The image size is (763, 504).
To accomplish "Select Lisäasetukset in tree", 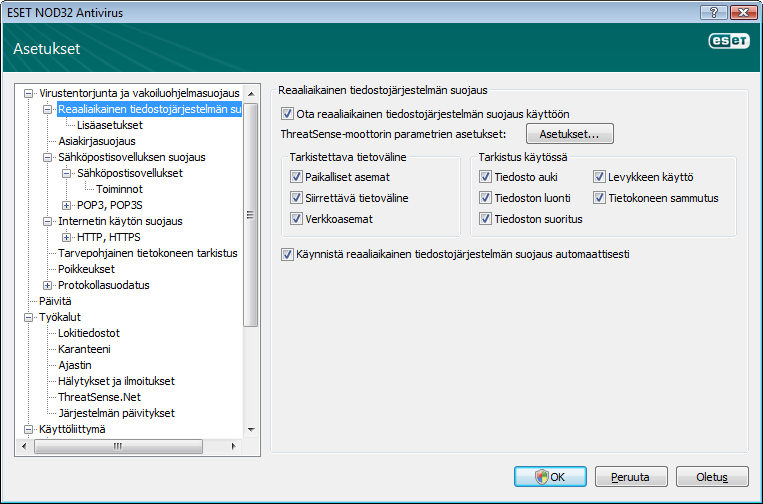I will point(110,125).
